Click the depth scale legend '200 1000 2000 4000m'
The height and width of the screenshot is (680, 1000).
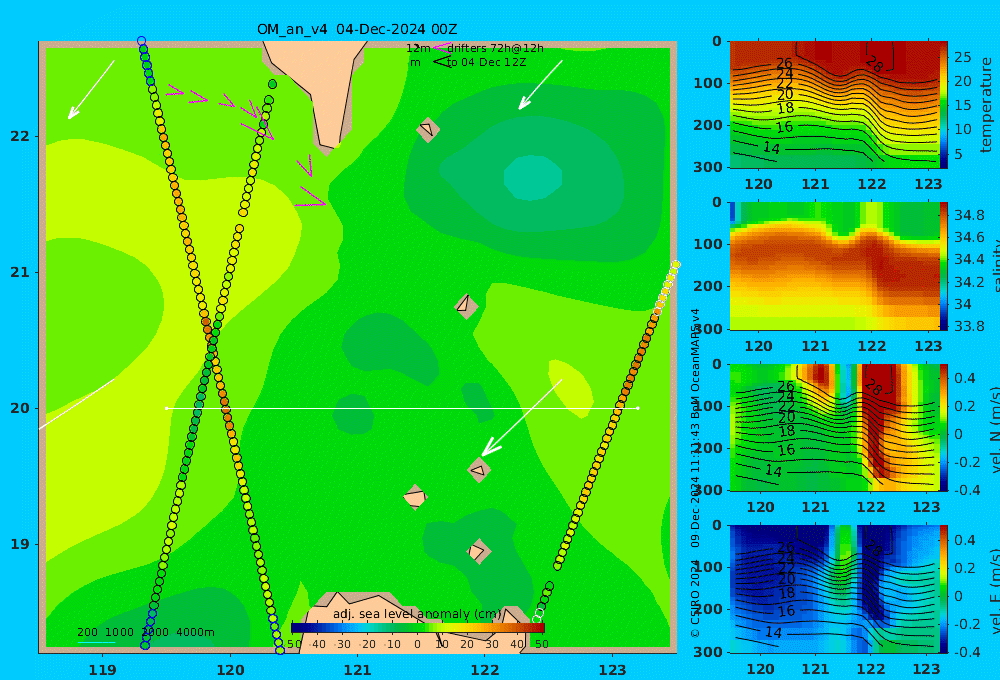coord(145,632)
